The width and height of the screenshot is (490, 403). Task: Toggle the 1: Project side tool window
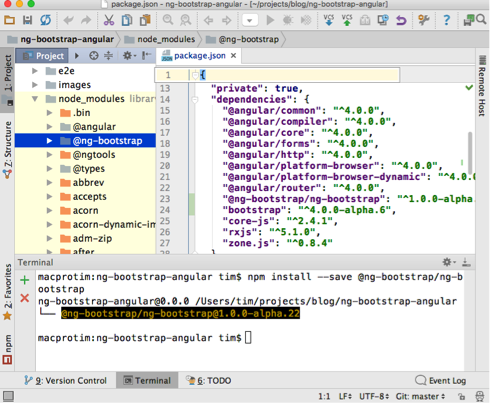pos(7,79)
